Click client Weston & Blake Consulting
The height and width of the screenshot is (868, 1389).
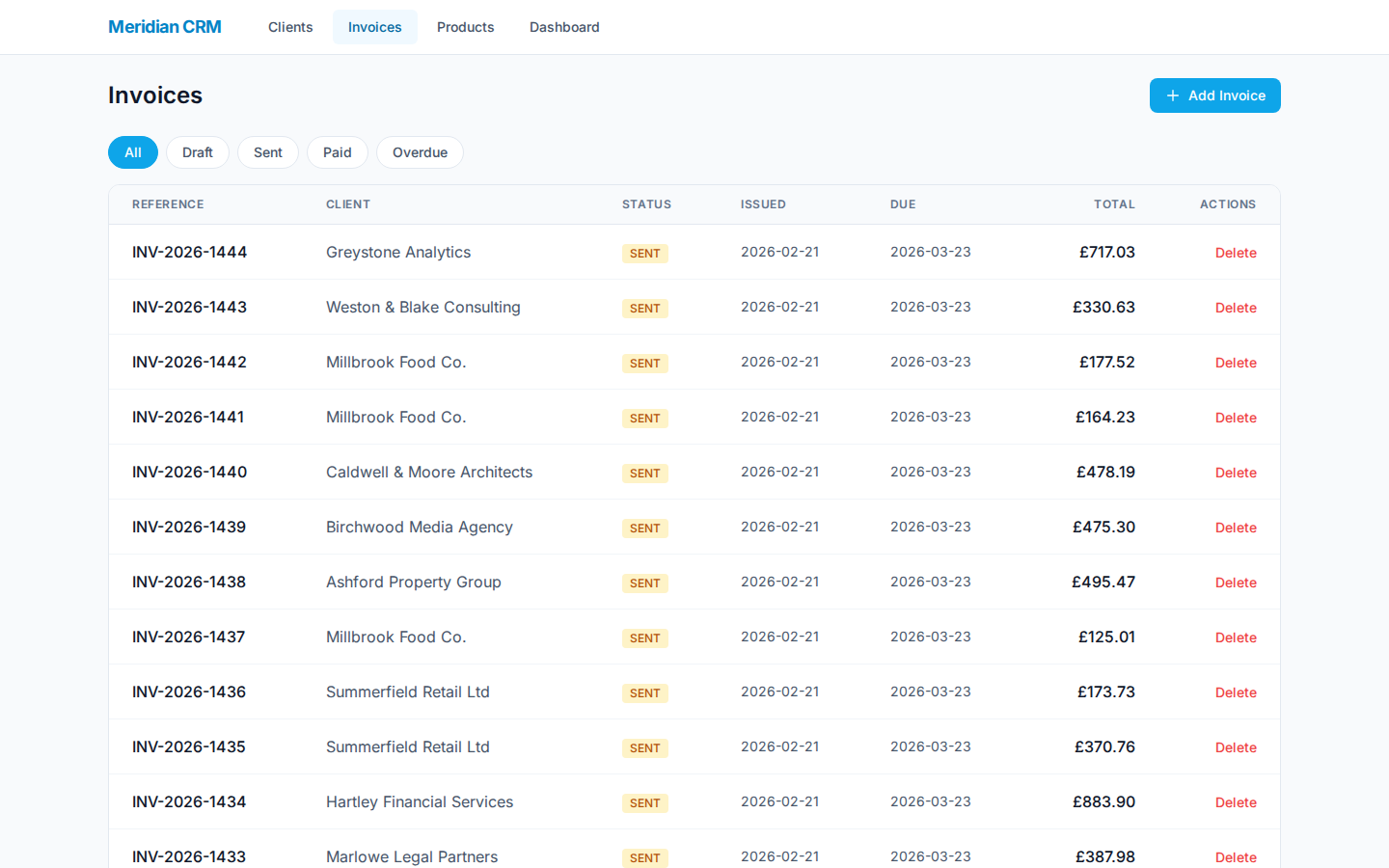423,307
